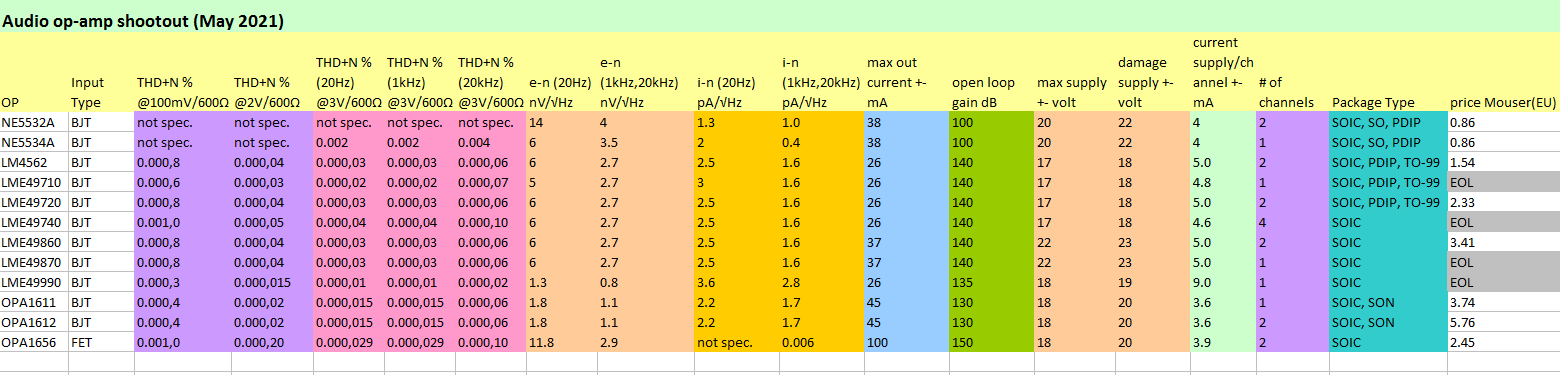This screenshot has width=1560, height=375.
Task: Select the 'Input Type' header cell
Action: tap(101, 71)
